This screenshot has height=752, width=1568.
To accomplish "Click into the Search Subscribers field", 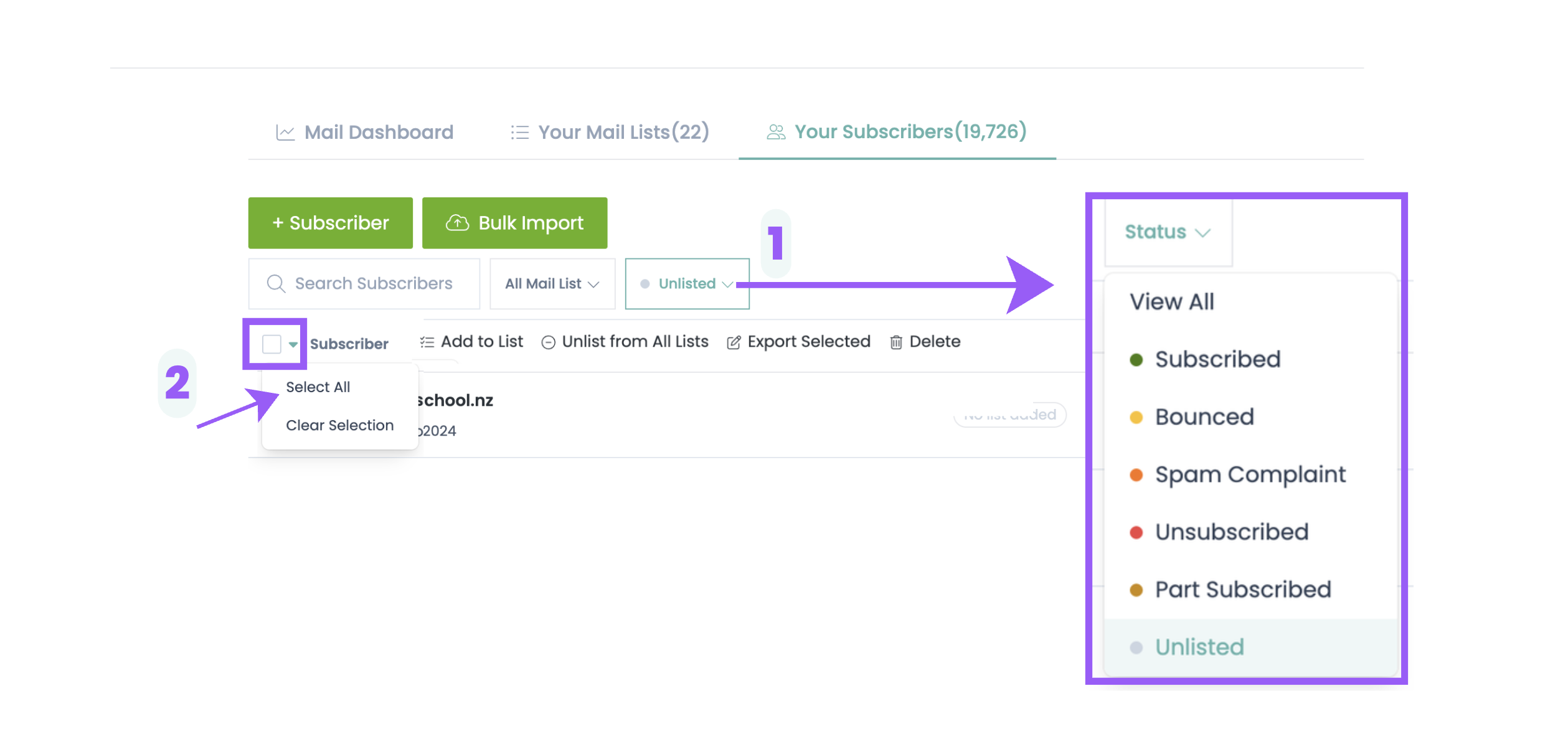I will (374, 284).
